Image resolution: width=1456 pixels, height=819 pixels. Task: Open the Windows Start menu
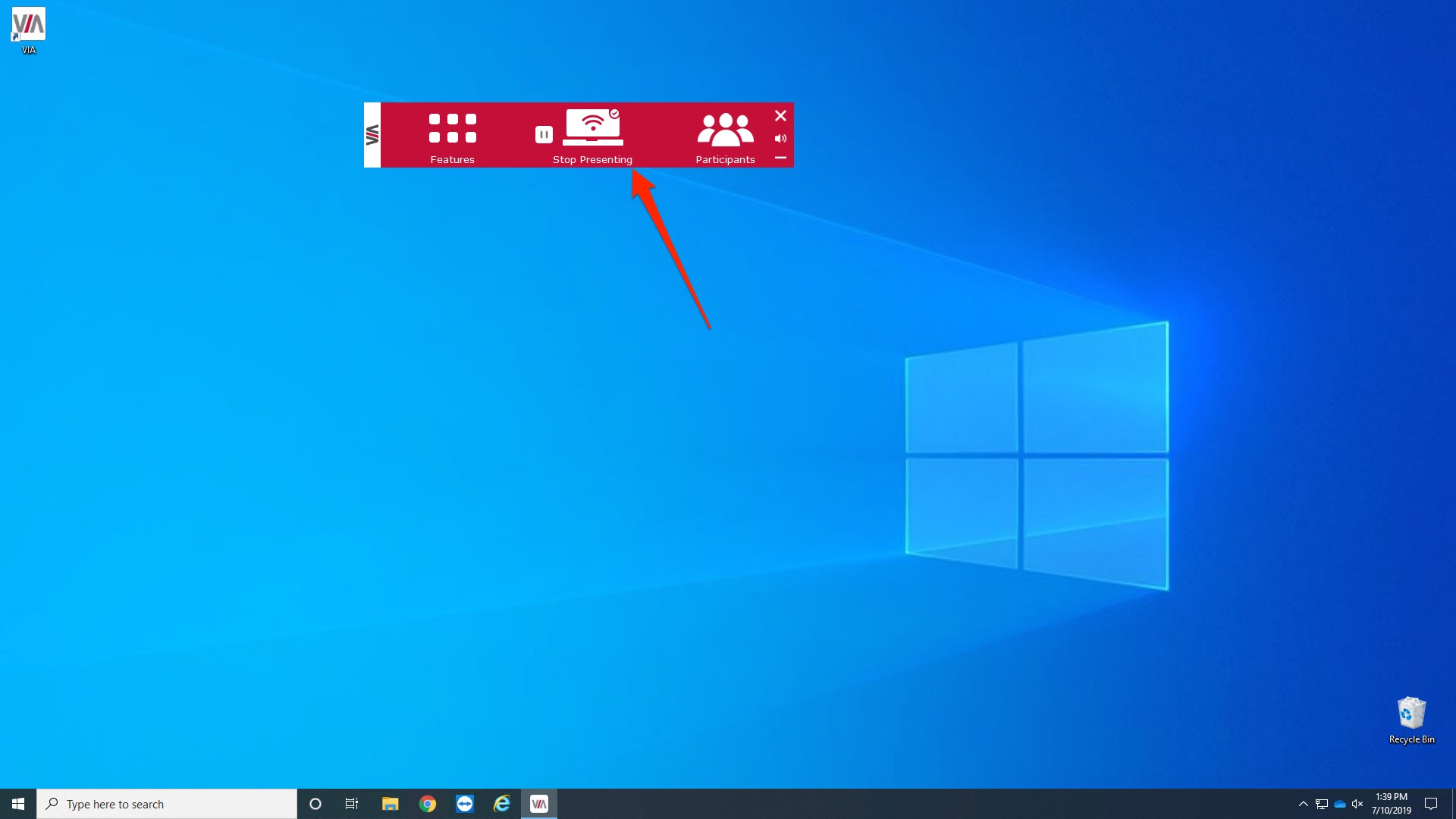(x=18, y=804)
